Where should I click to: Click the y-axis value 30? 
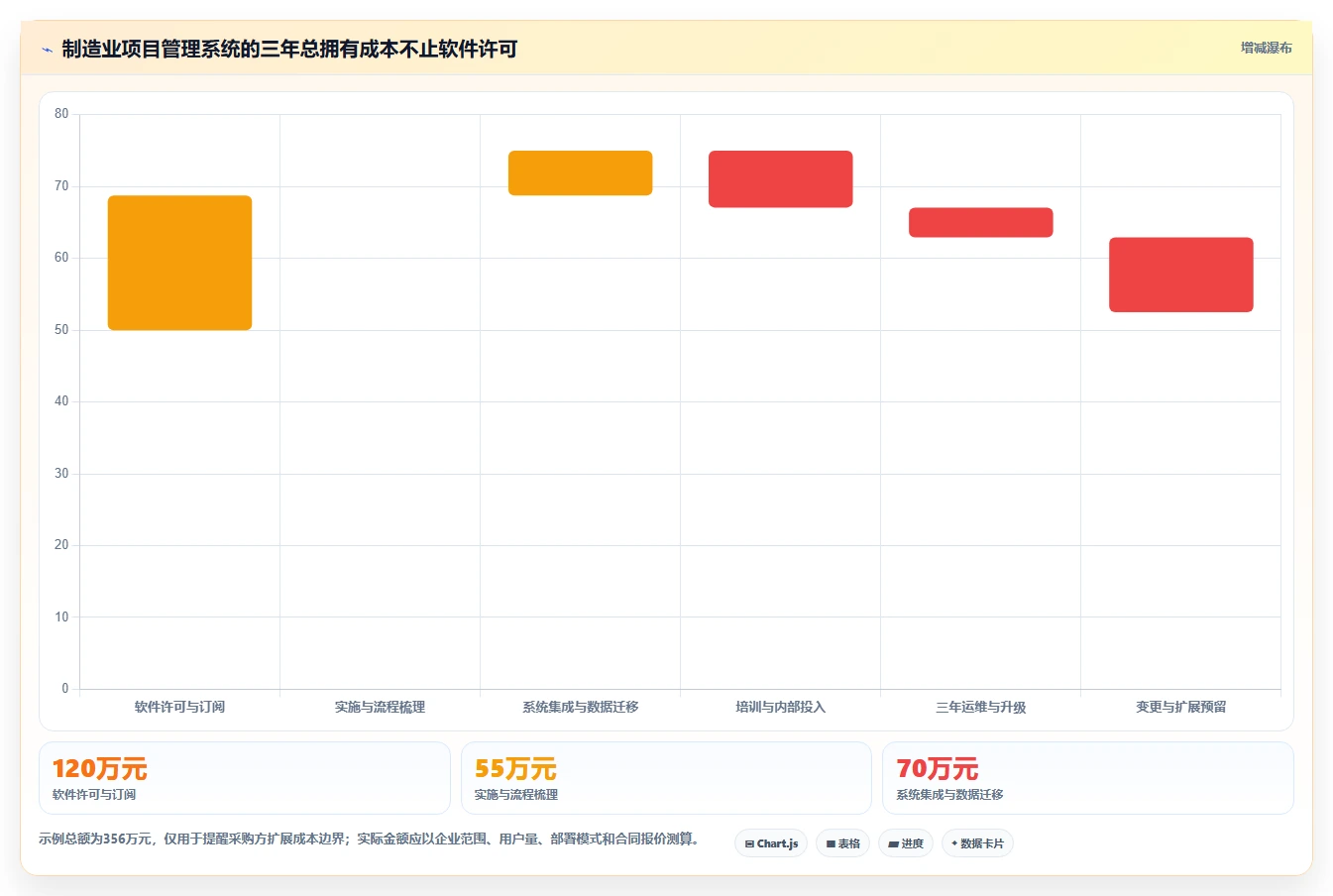pyautogui.click(x=61, y=474)
